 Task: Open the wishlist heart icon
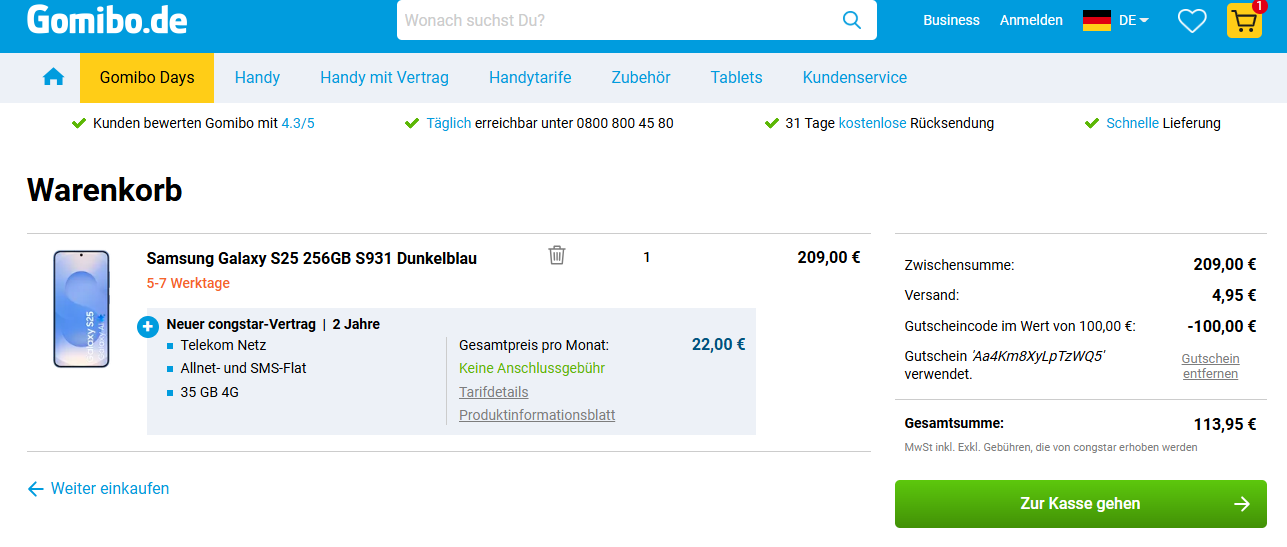pos(1191,20)
